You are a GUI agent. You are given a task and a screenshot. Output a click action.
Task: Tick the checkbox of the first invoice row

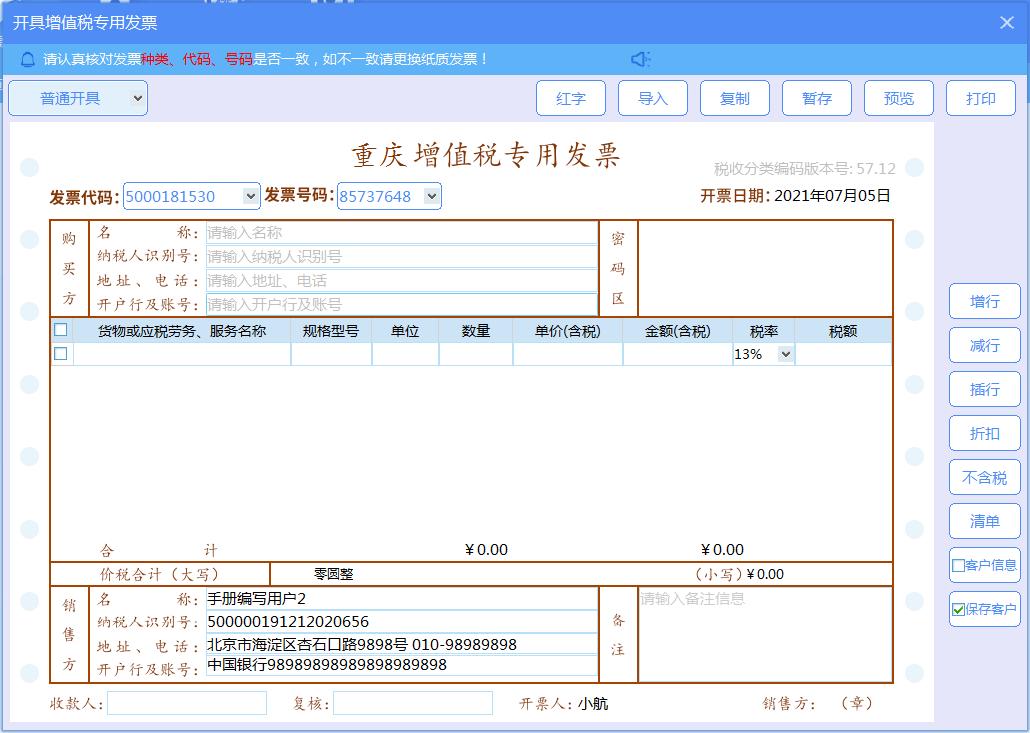click(60, 352)
